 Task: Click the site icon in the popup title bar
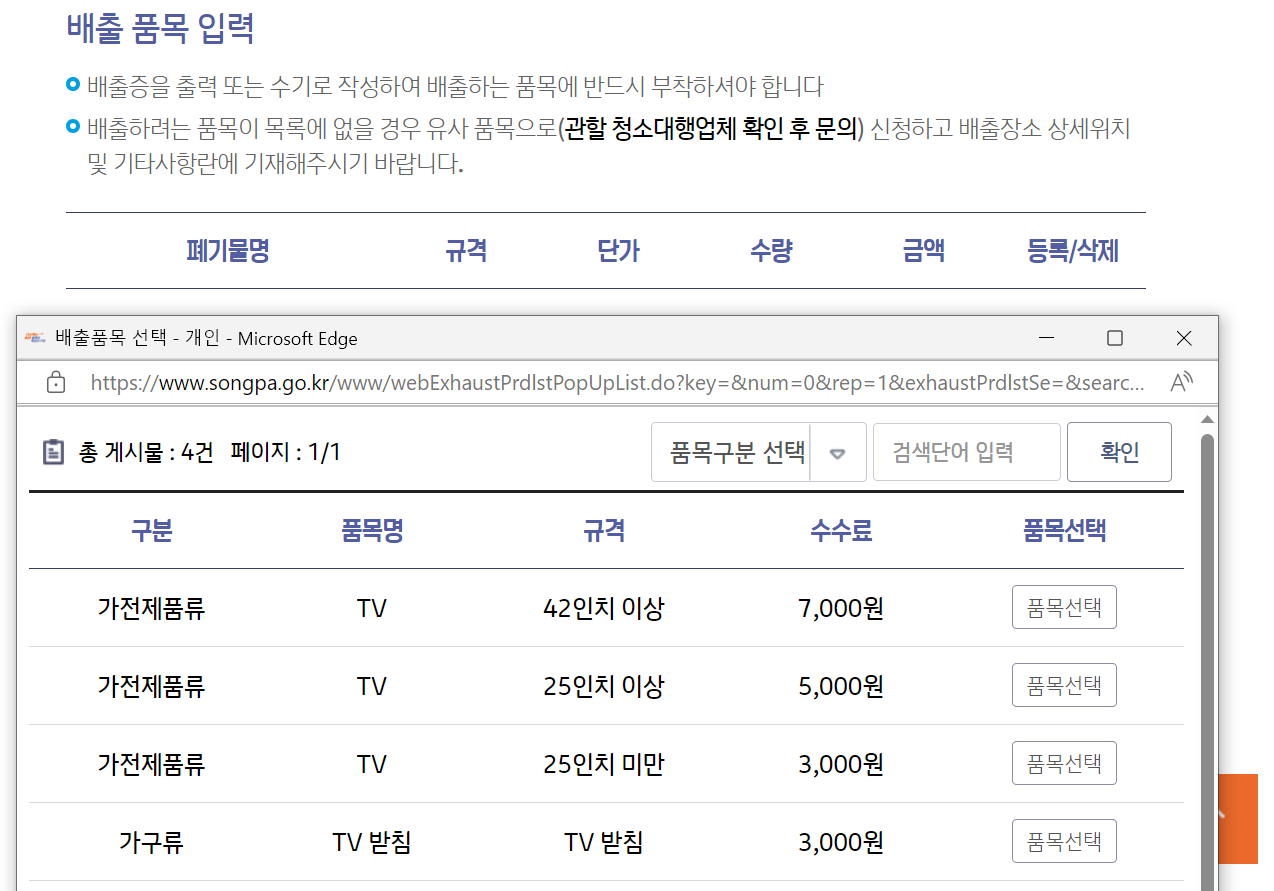[33, 338]
